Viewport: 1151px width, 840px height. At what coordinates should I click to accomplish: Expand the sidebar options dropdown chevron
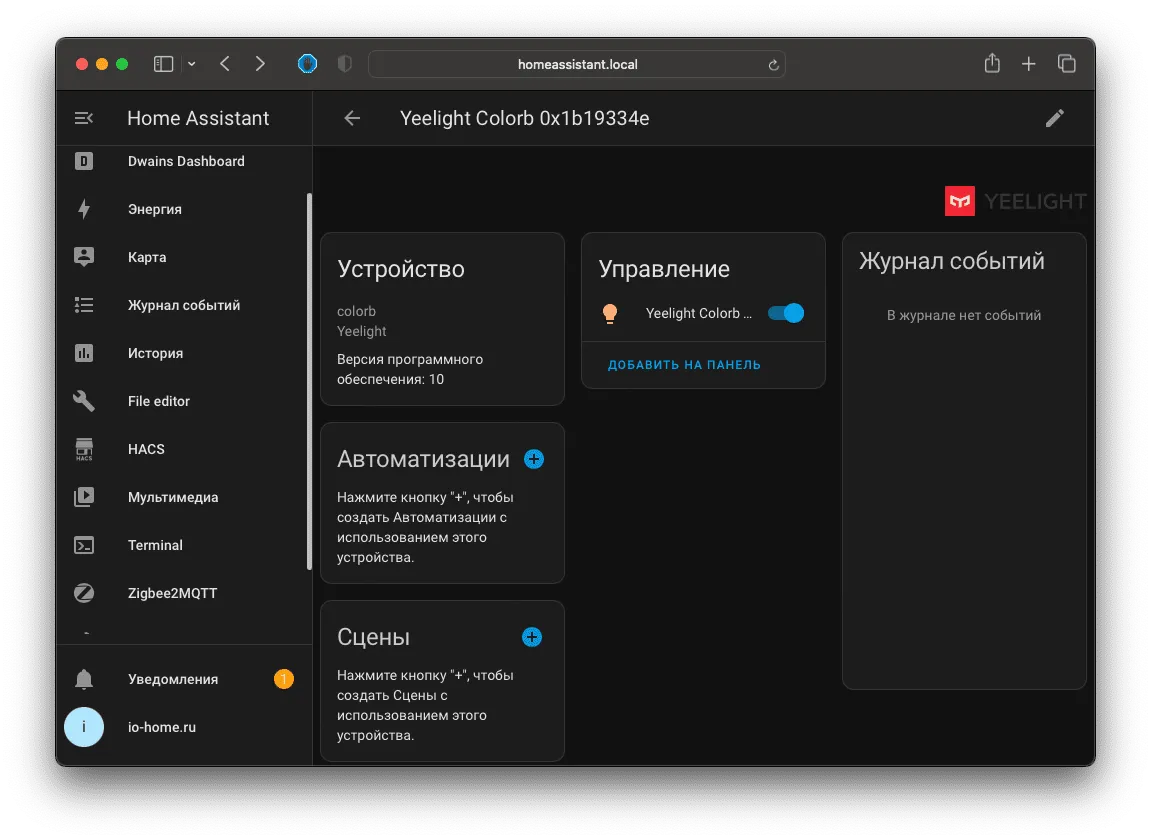(192, 65)
